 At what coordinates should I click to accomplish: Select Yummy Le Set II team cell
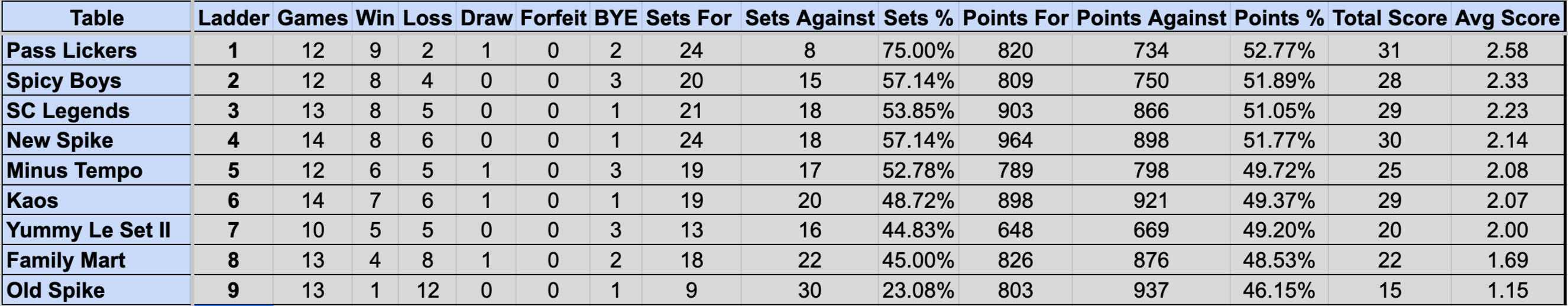[x=97, y=230]
